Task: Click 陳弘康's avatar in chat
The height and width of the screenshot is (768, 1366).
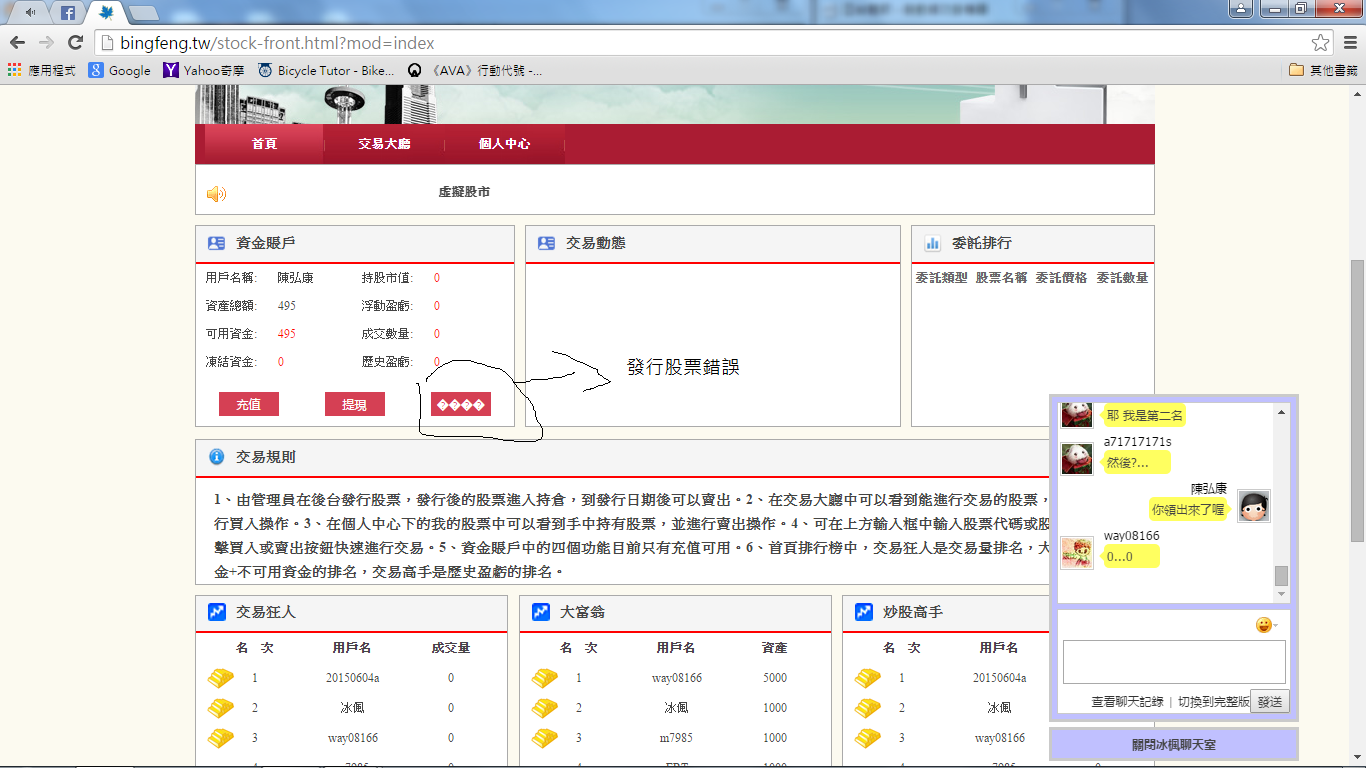Action: (x=1254, y=506)
